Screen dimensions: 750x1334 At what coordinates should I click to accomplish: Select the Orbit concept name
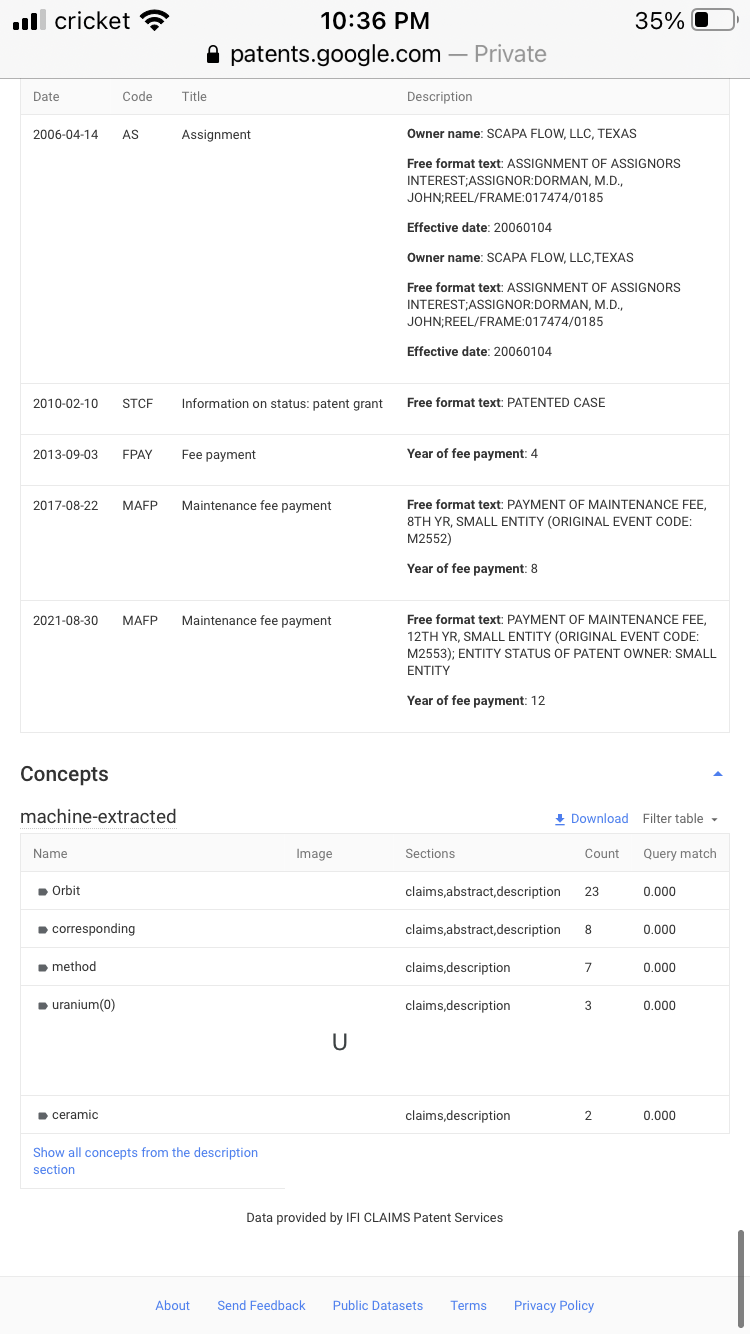(x=66, y=891)
